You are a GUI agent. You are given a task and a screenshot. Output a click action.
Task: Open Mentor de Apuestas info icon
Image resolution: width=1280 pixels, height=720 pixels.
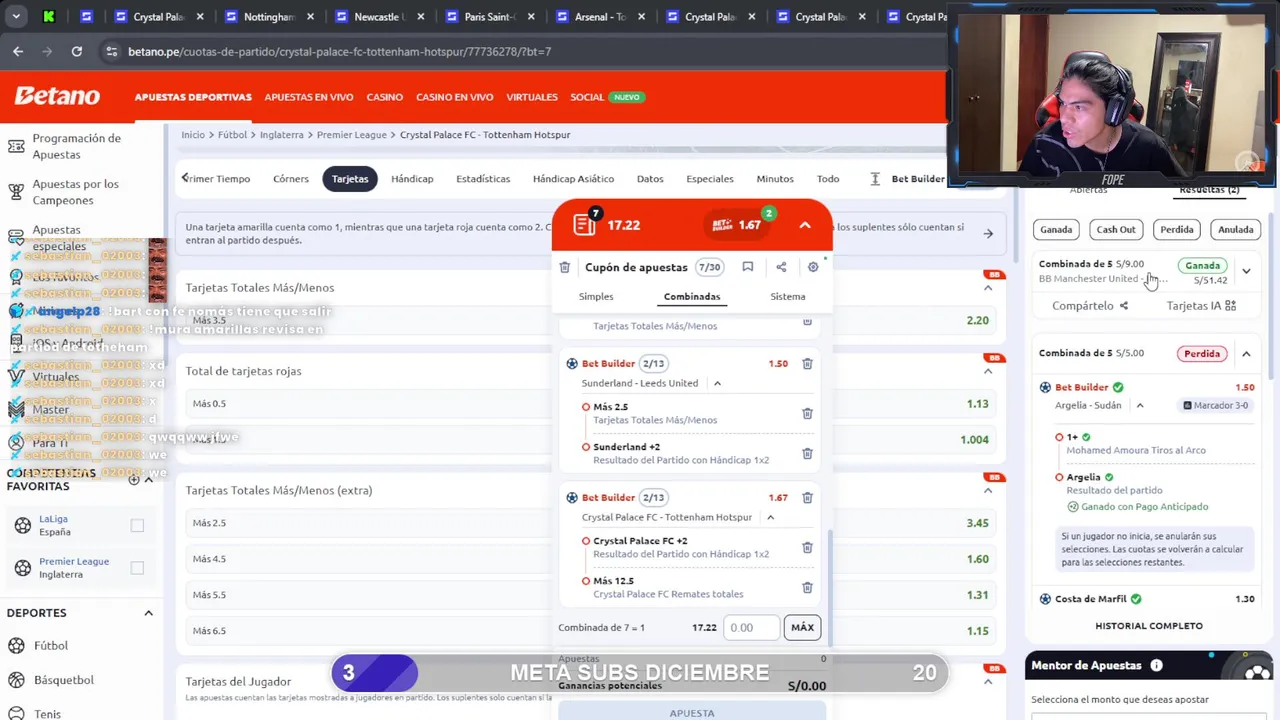(x=1156, y=665)
